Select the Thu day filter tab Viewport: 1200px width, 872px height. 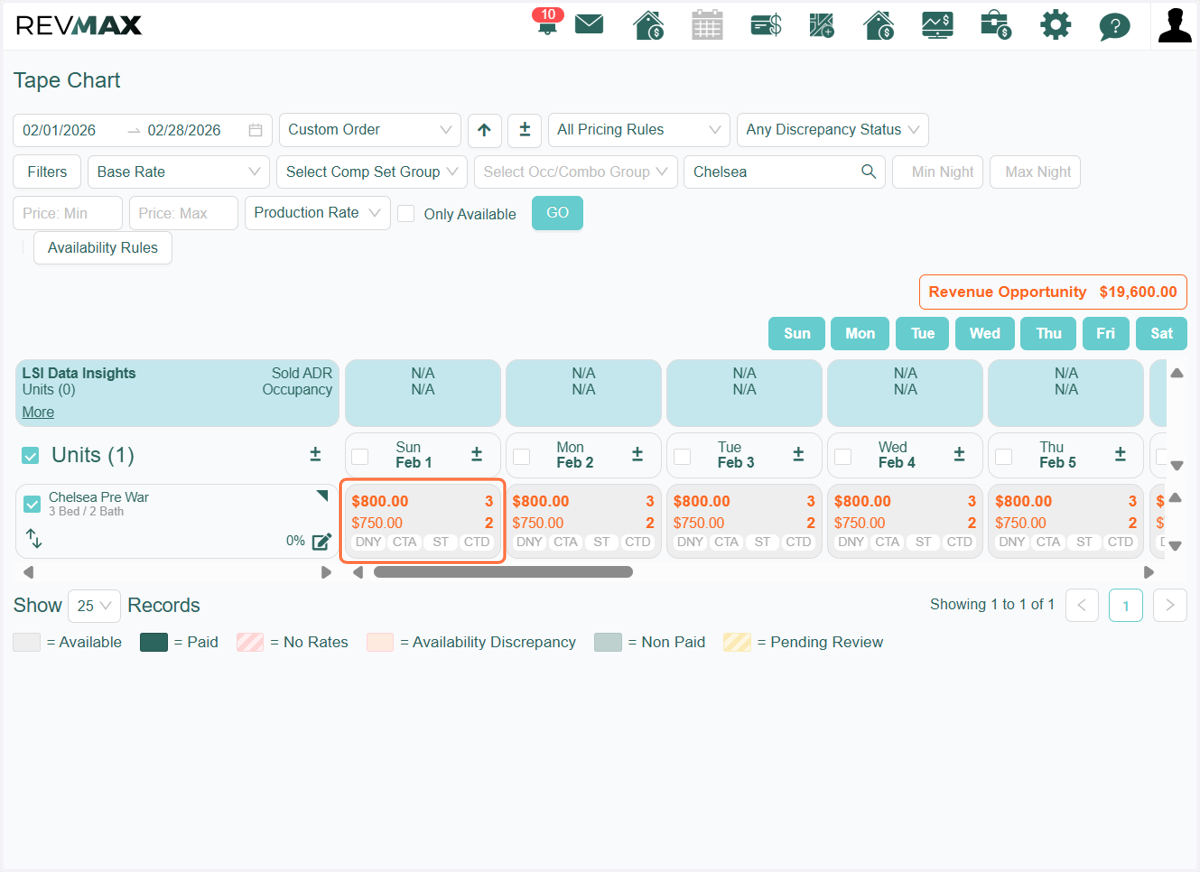[1049, 334]
